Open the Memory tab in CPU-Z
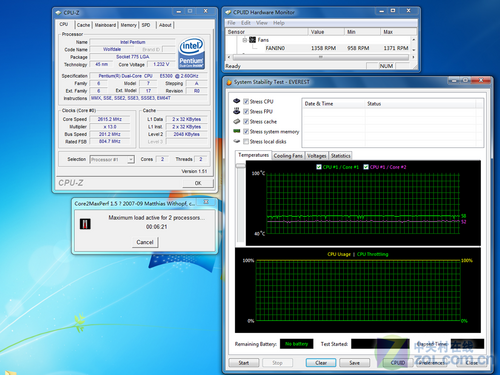The width and height of the screenshot is (500, 375). [128, 25]
